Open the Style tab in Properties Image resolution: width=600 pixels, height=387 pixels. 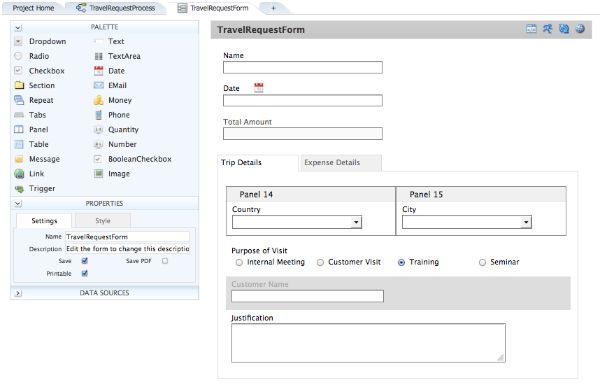click(x=103, y=221)
